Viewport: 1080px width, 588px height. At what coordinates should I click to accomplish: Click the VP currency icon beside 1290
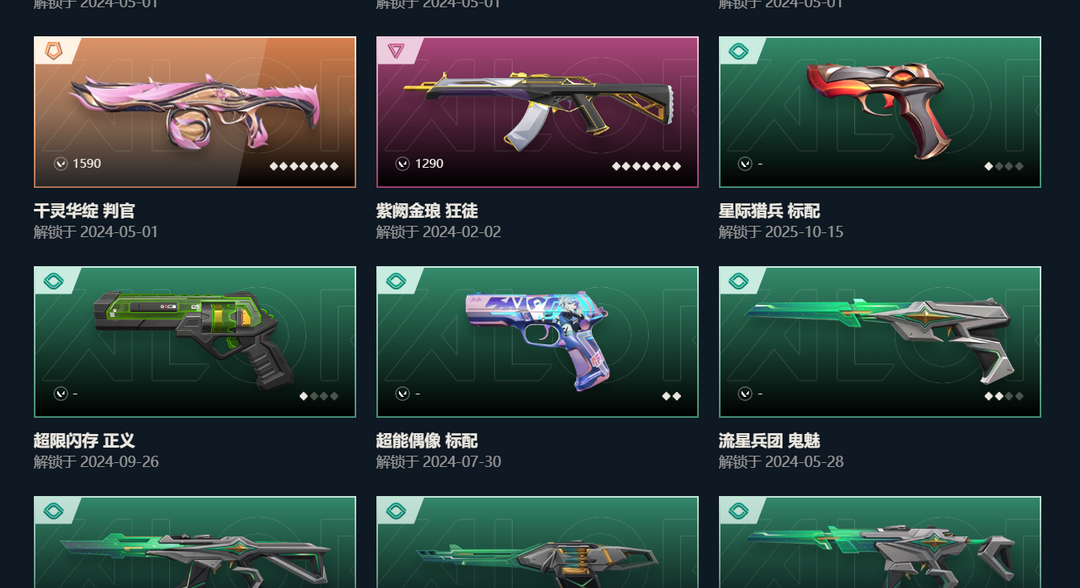403,164
